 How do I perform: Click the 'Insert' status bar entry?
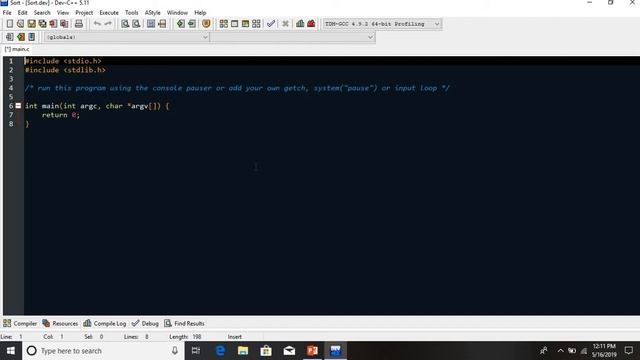(235, 337)
